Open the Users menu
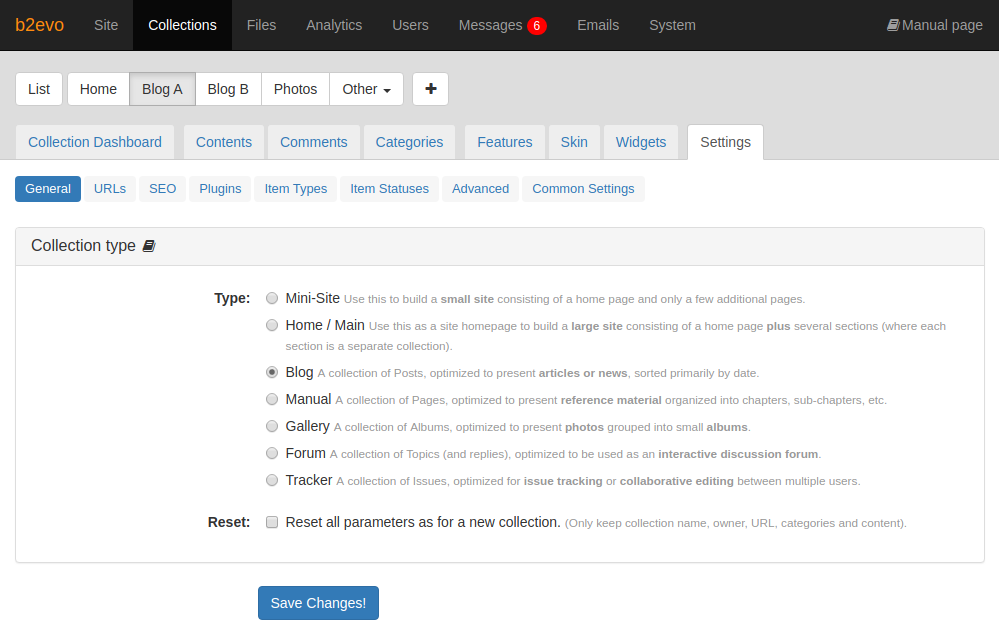 [410, 25]
